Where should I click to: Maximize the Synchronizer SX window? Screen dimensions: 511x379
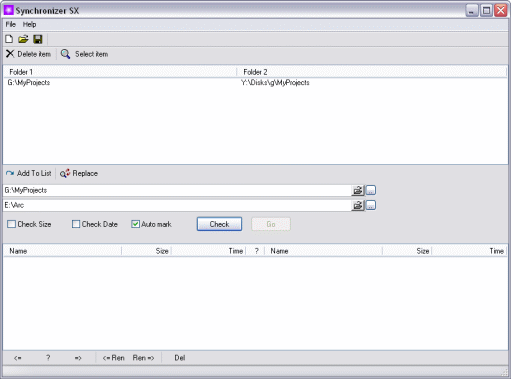coord(486,11)
